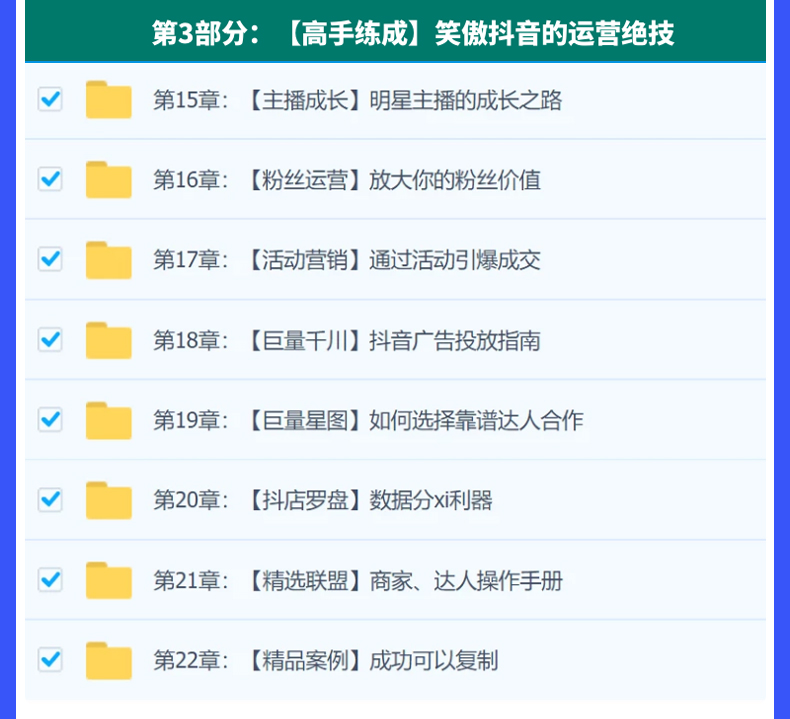Image resolution: width=790 pixels, height=719 pixels.
Task: Open the folder icon for 第16章 粉丝运营
Action: click(x=108, y=180)
